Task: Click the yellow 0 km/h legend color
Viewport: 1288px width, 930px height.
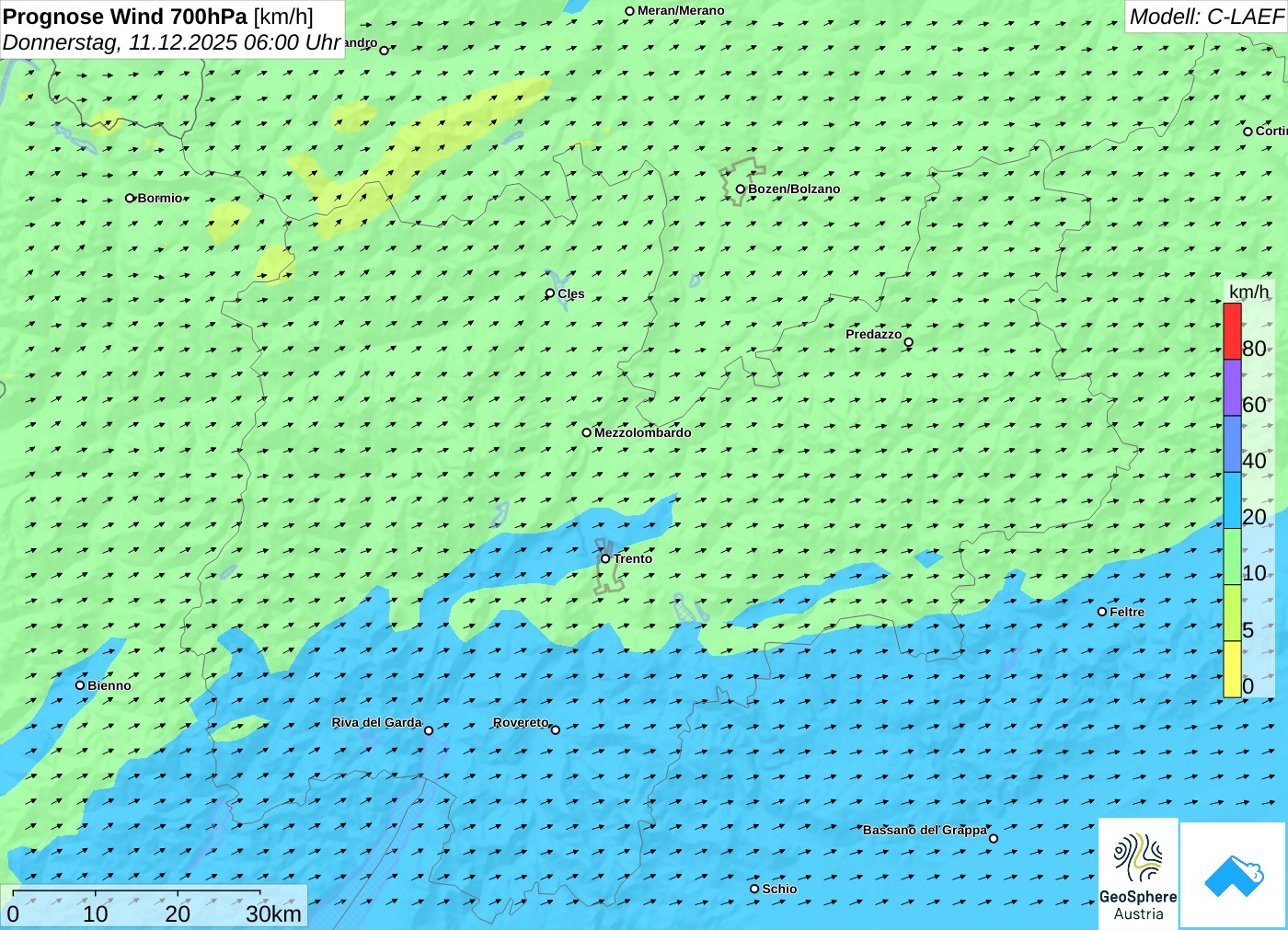Action: (x=1232, y=669)
